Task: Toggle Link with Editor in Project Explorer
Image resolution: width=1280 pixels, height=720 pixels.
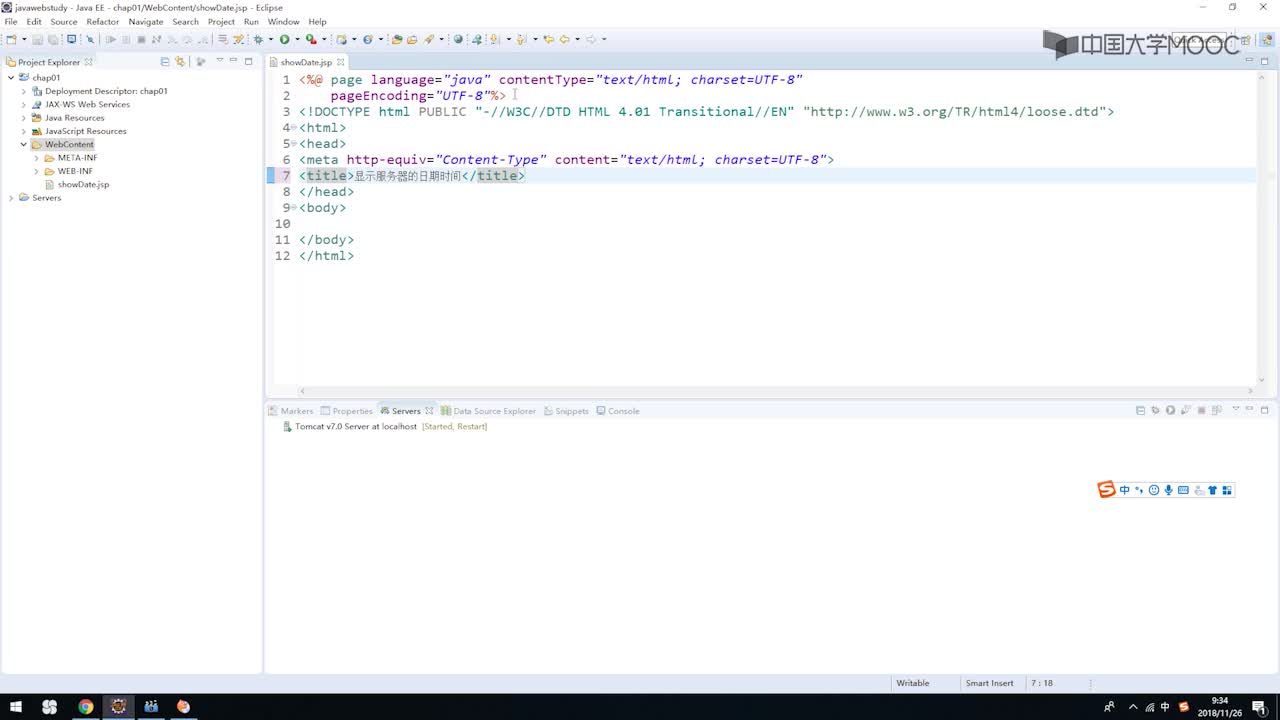Action: (x=180, y=61)
